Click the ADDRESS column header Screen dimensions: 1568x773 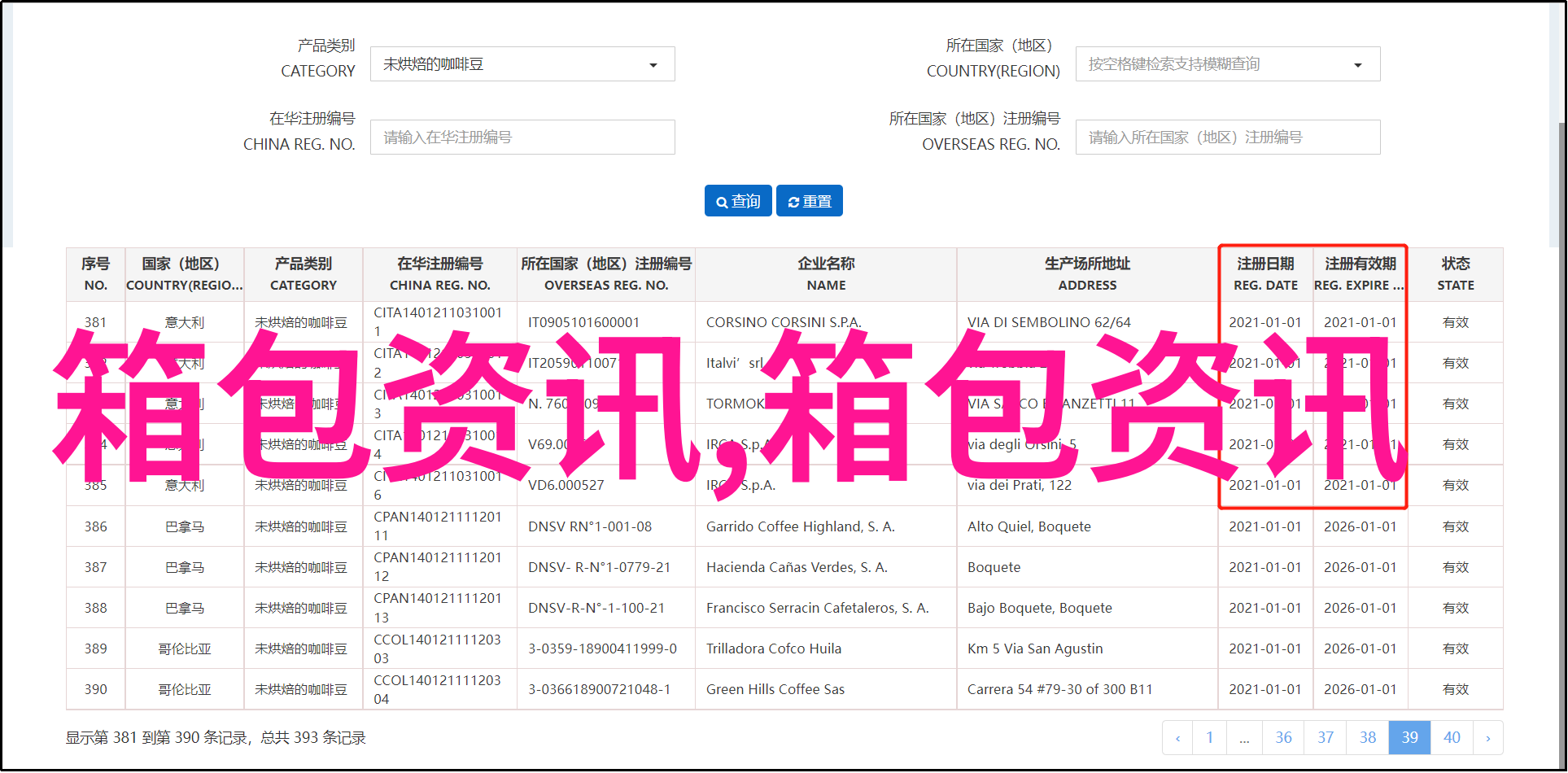1087,274
